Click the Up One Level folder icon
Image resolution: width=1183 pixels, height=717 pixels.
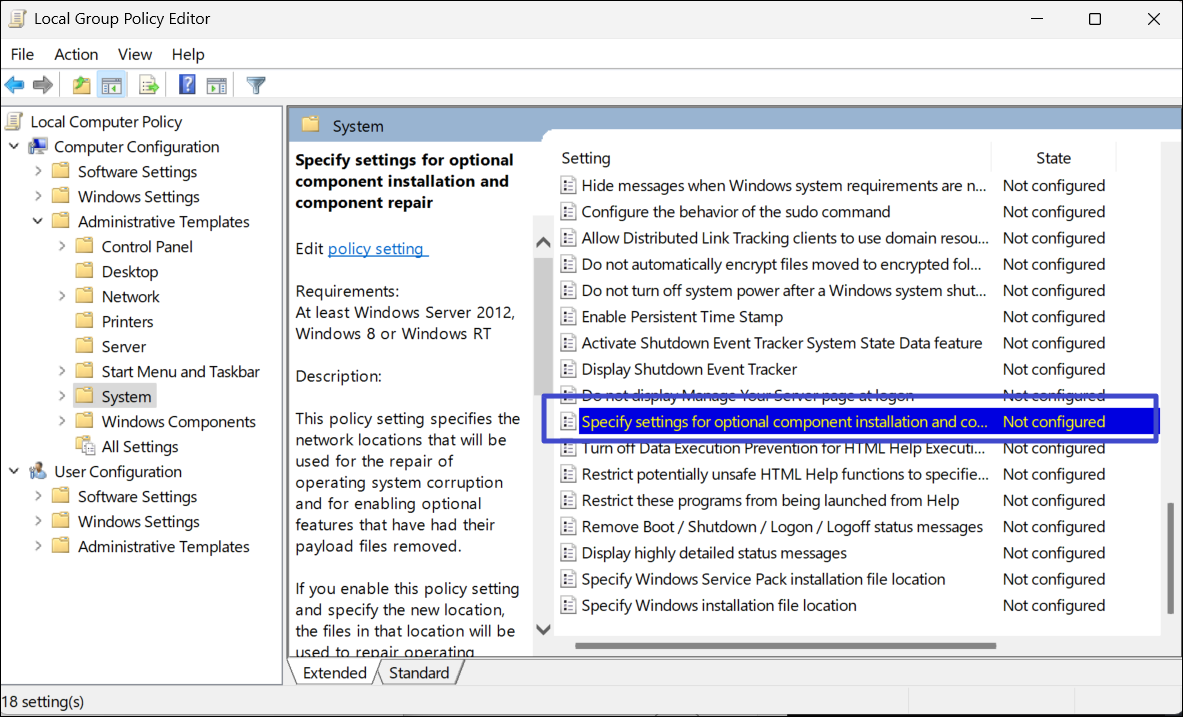81,85
